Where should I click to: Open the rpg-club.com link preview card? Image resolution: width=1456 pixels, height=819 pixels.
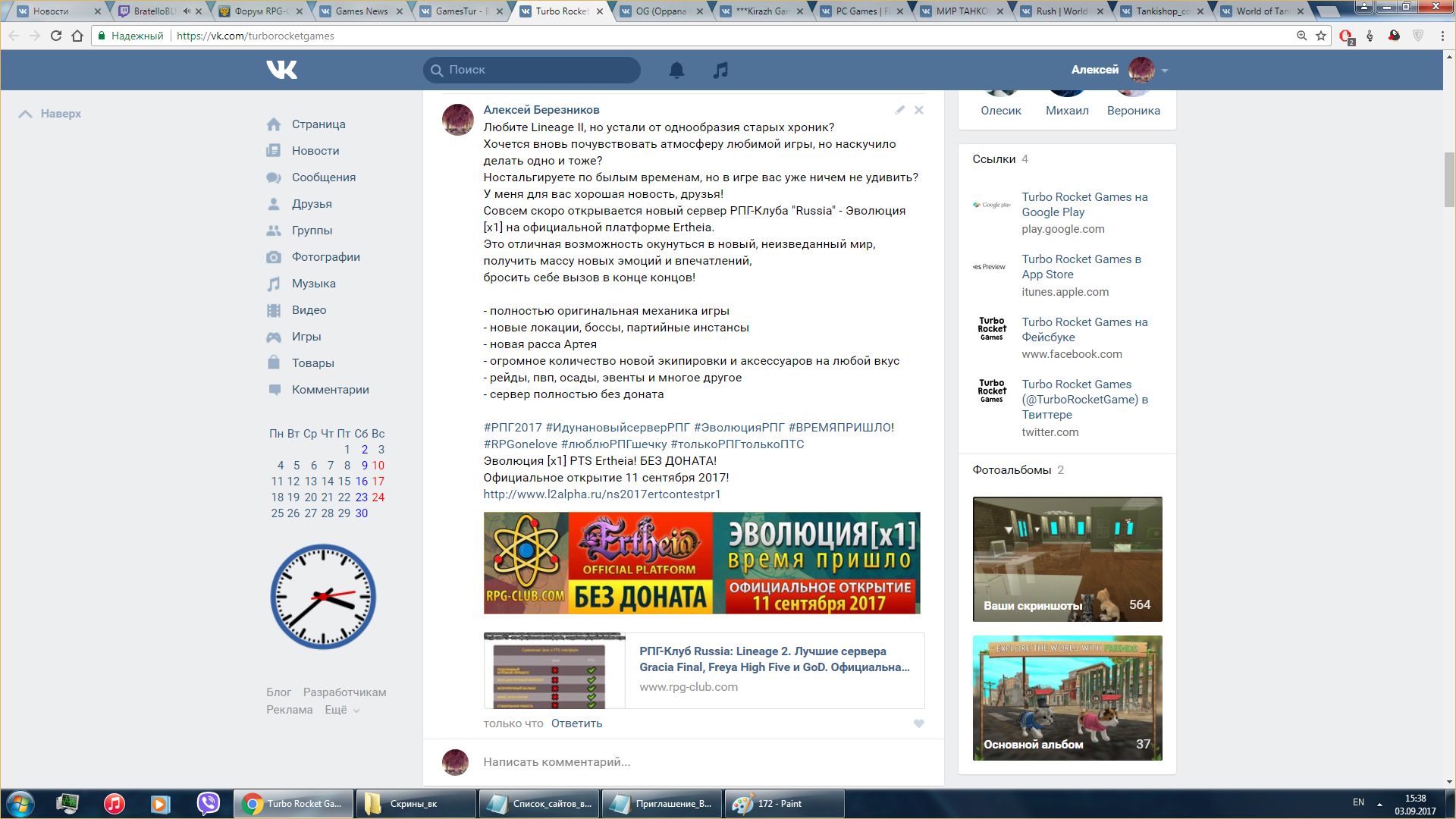pyautogui.click(x=704, y=670)
